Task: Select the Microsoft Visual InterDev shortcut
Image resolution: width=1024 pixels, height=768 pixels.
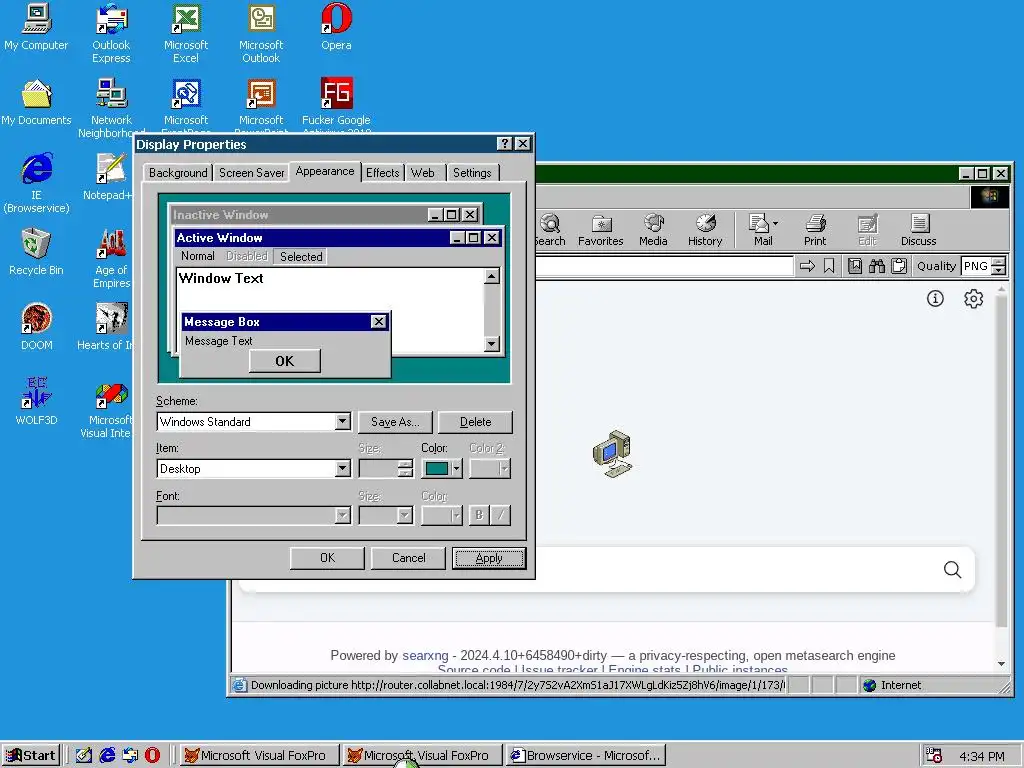Action: pyautogui.click(x=108, y=408)
